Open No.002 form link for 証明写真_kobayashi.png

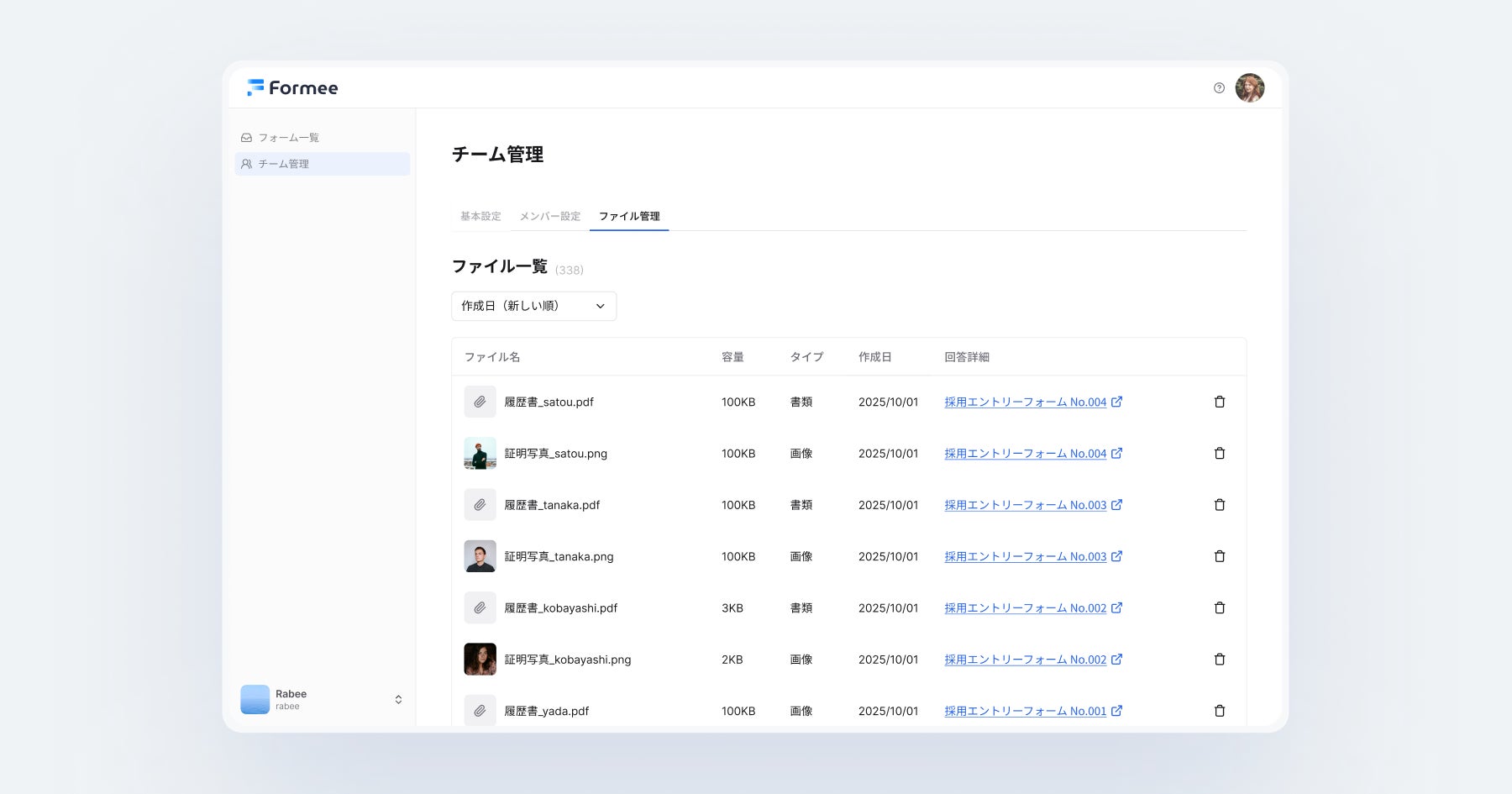pyautogui.click(x=1033, y=660)
